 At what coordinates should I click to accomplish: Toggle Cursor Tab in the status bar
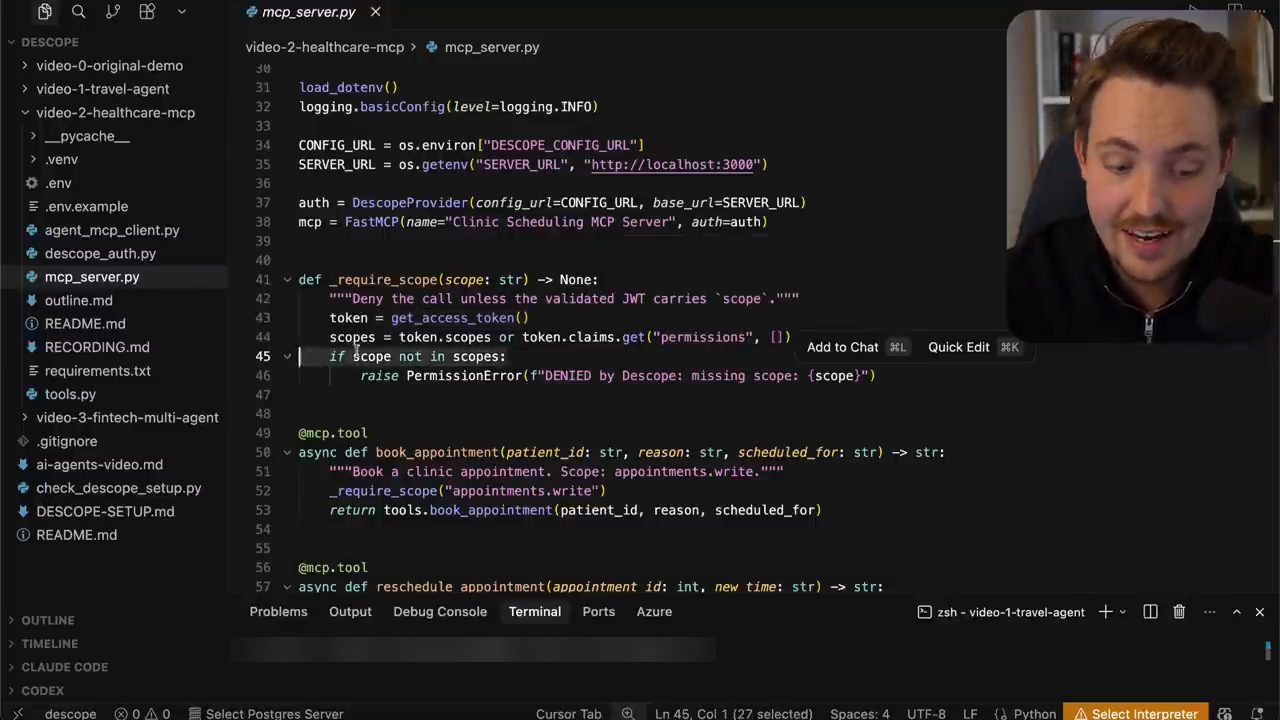coord(568,713)
